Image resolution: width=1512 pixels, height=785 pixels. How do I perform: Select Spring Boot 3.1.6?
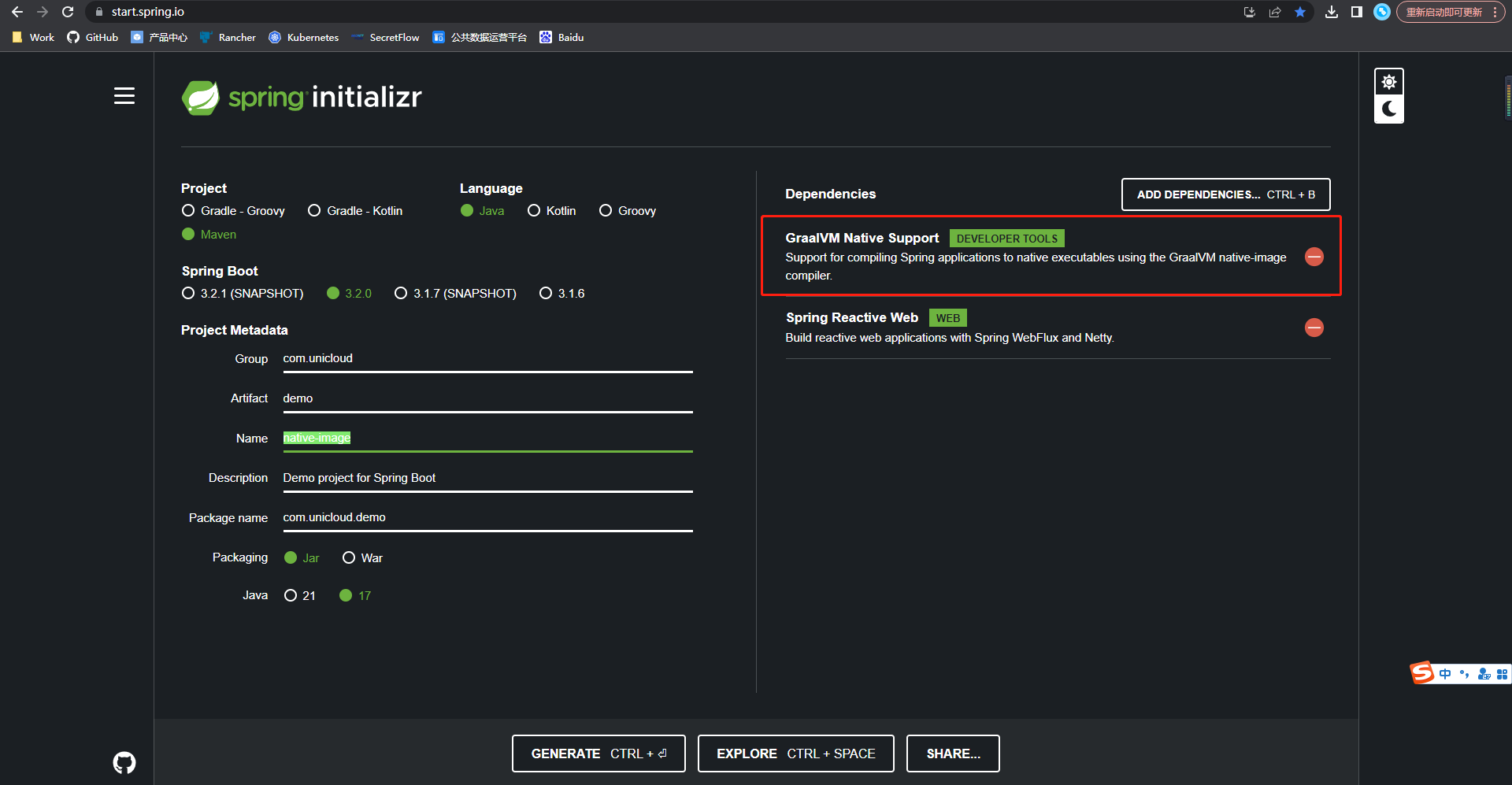562,294
